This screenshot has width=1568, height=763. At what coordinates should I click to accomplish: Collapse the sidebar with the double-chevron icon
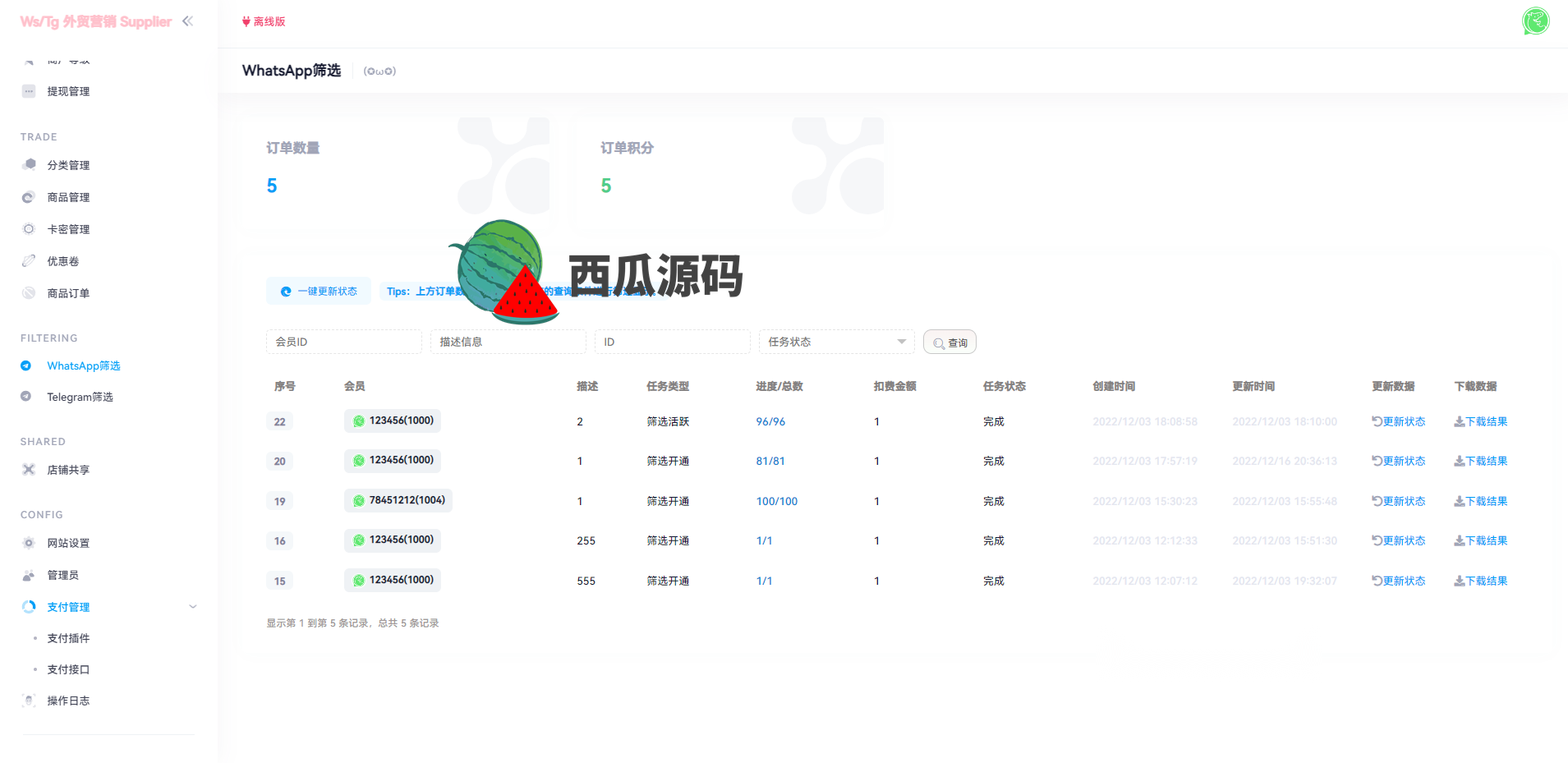[187, 21]
